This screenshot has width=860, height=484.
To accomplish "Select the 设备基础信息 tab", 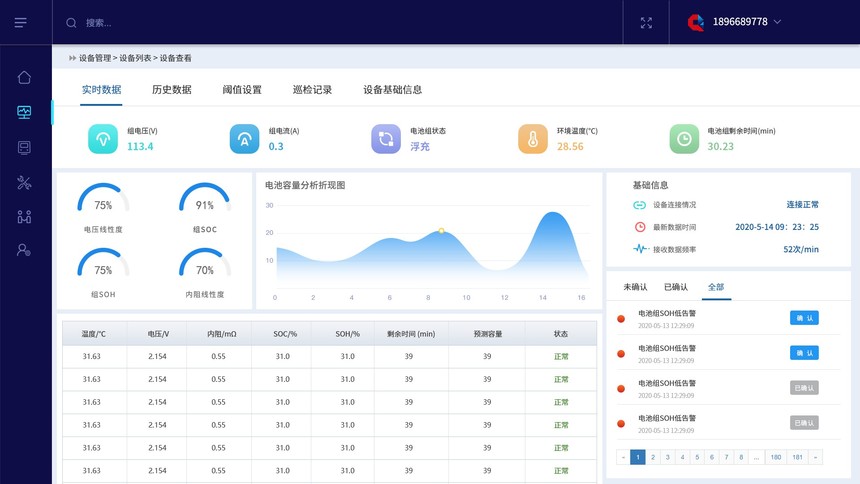I will [392, 90].
